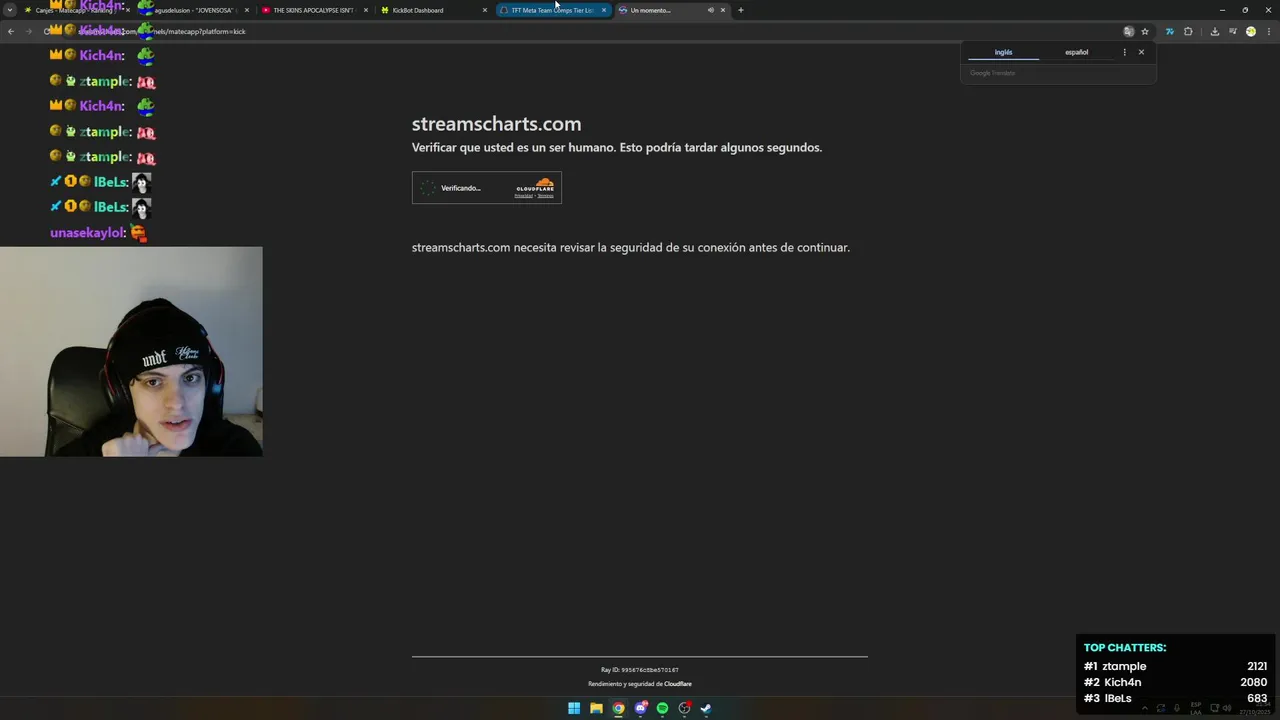The width and height of the screenshot is (1280, 720).
Task: Close the Un momento... tab
Action: (x=722, y=10)
